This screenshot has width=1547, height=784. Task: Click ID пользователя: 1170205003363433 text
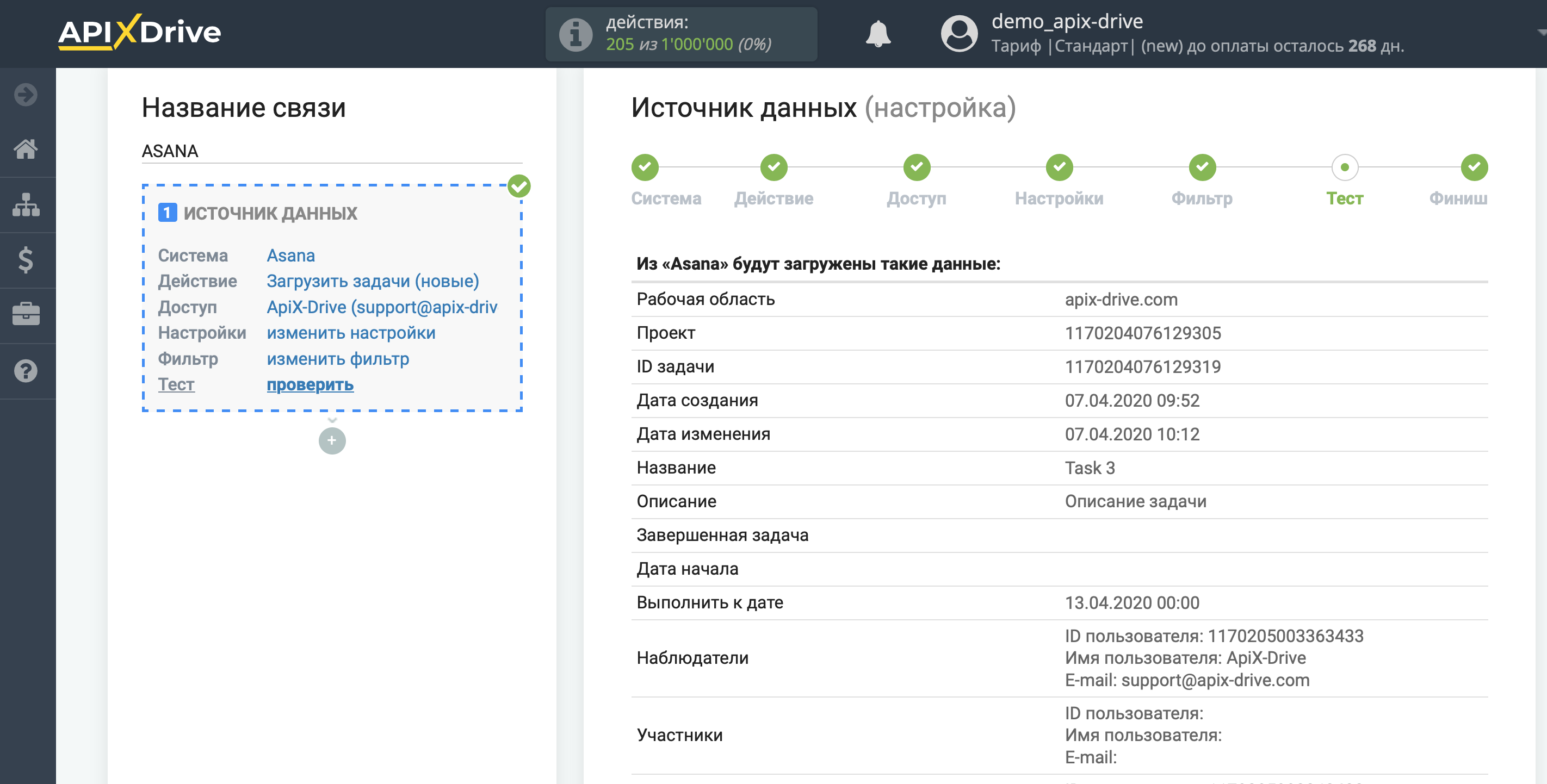(x=1214, y=635)
